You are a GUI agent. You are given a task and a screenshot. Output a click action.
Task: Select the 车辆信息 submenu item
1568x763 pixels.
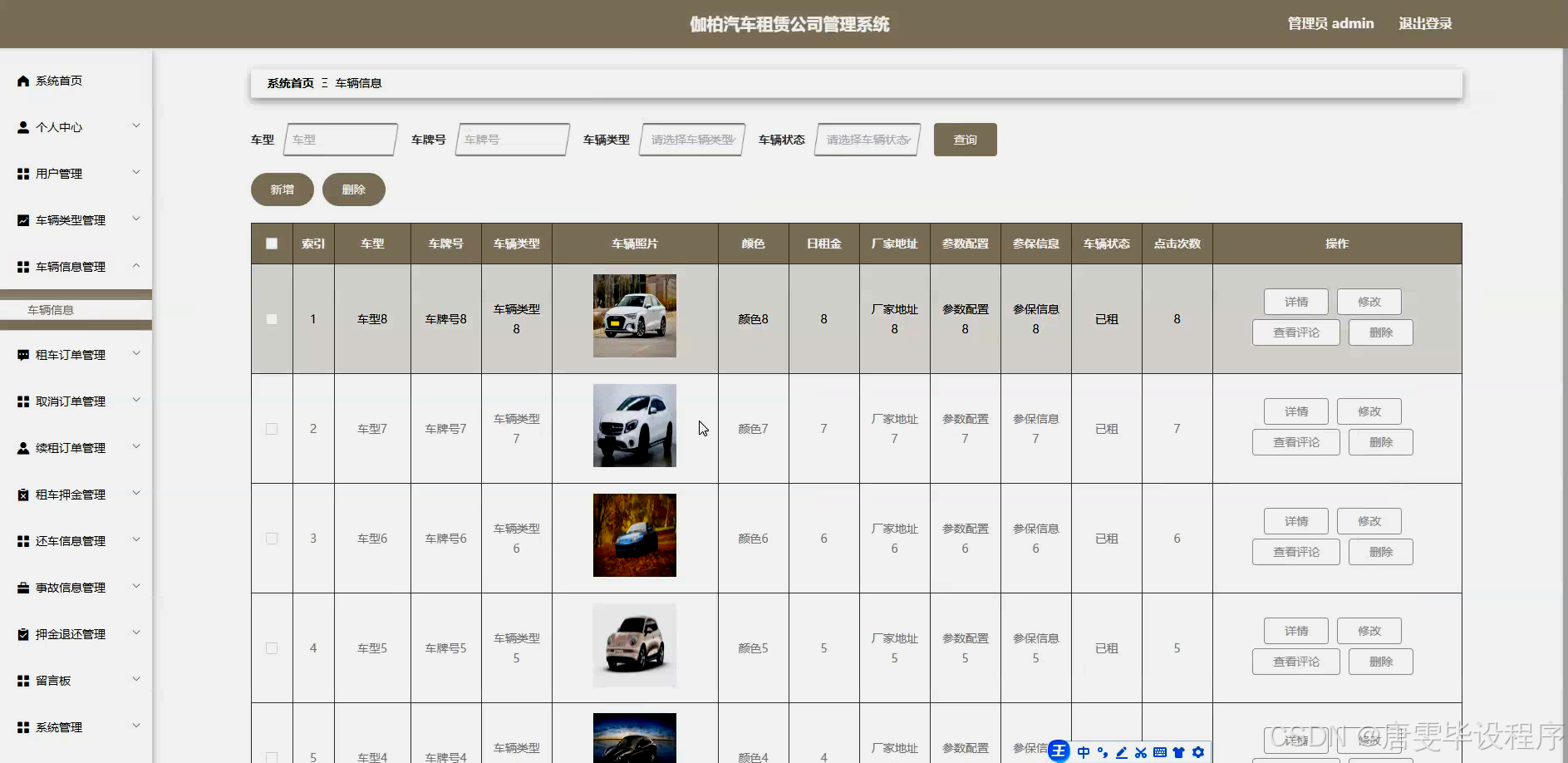click(76, 310)
